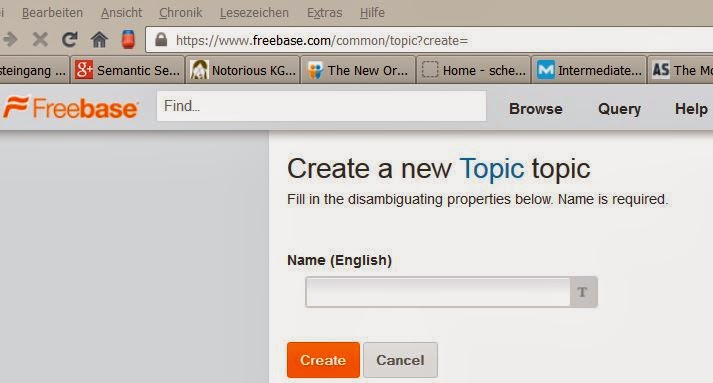Click the Name (English) label
Image resolution: width=713 pixels, height=383 pixels.
[x=339, y=260]
